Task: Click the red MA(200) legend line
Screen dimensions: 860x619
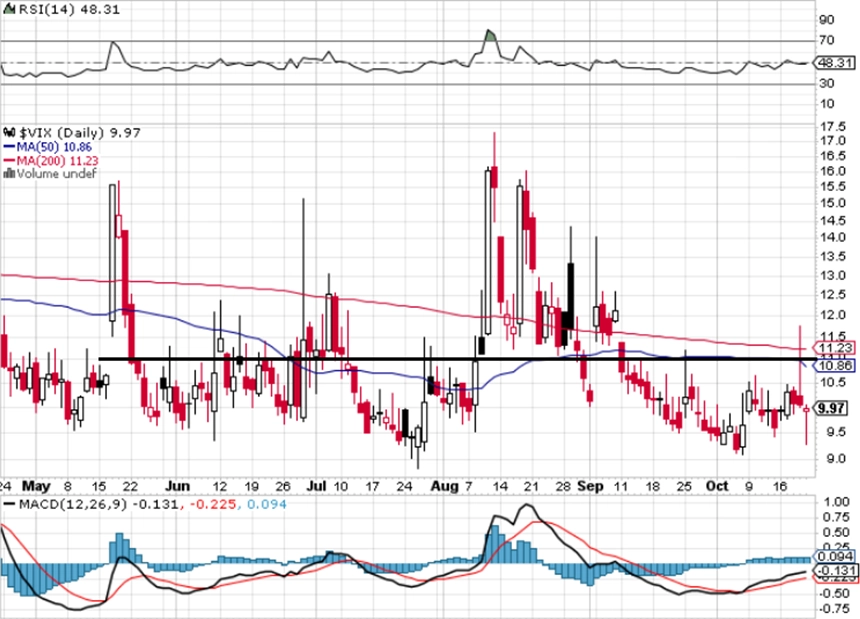Action: click(x=9, y=160)
